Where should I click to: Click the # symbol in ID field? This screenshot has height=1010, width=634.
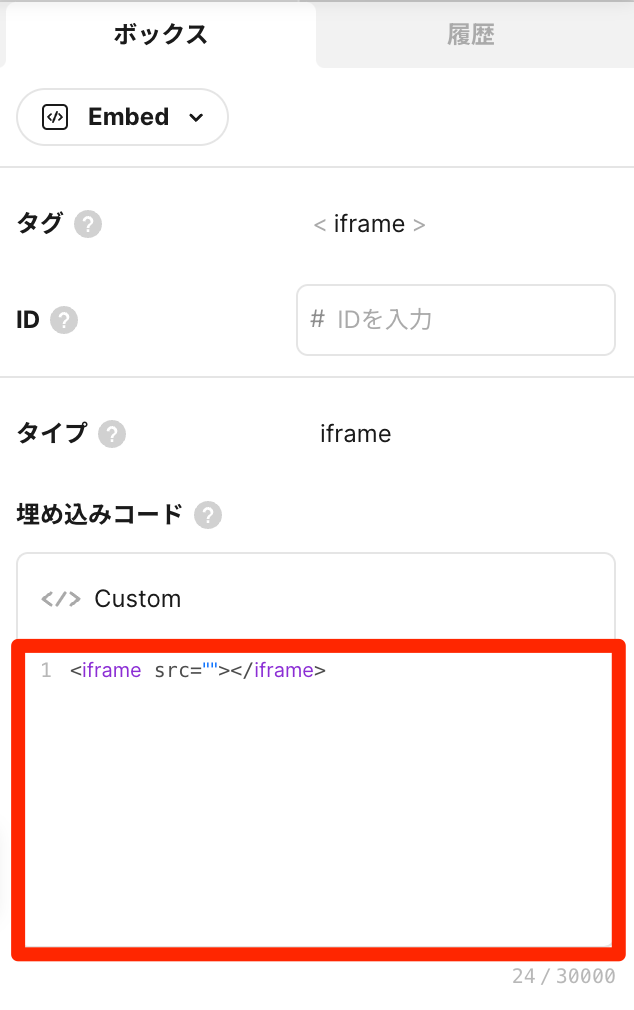point(318,319)
